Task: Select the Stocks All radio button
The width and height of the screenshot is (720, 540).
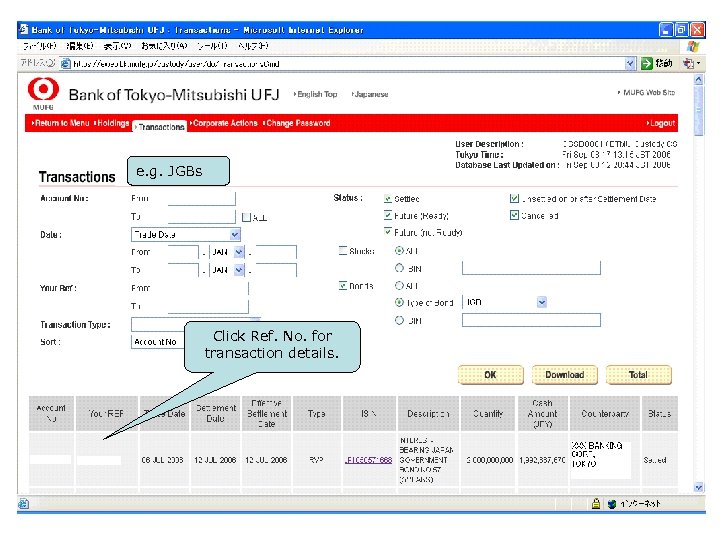Action: tap(399, 251)
